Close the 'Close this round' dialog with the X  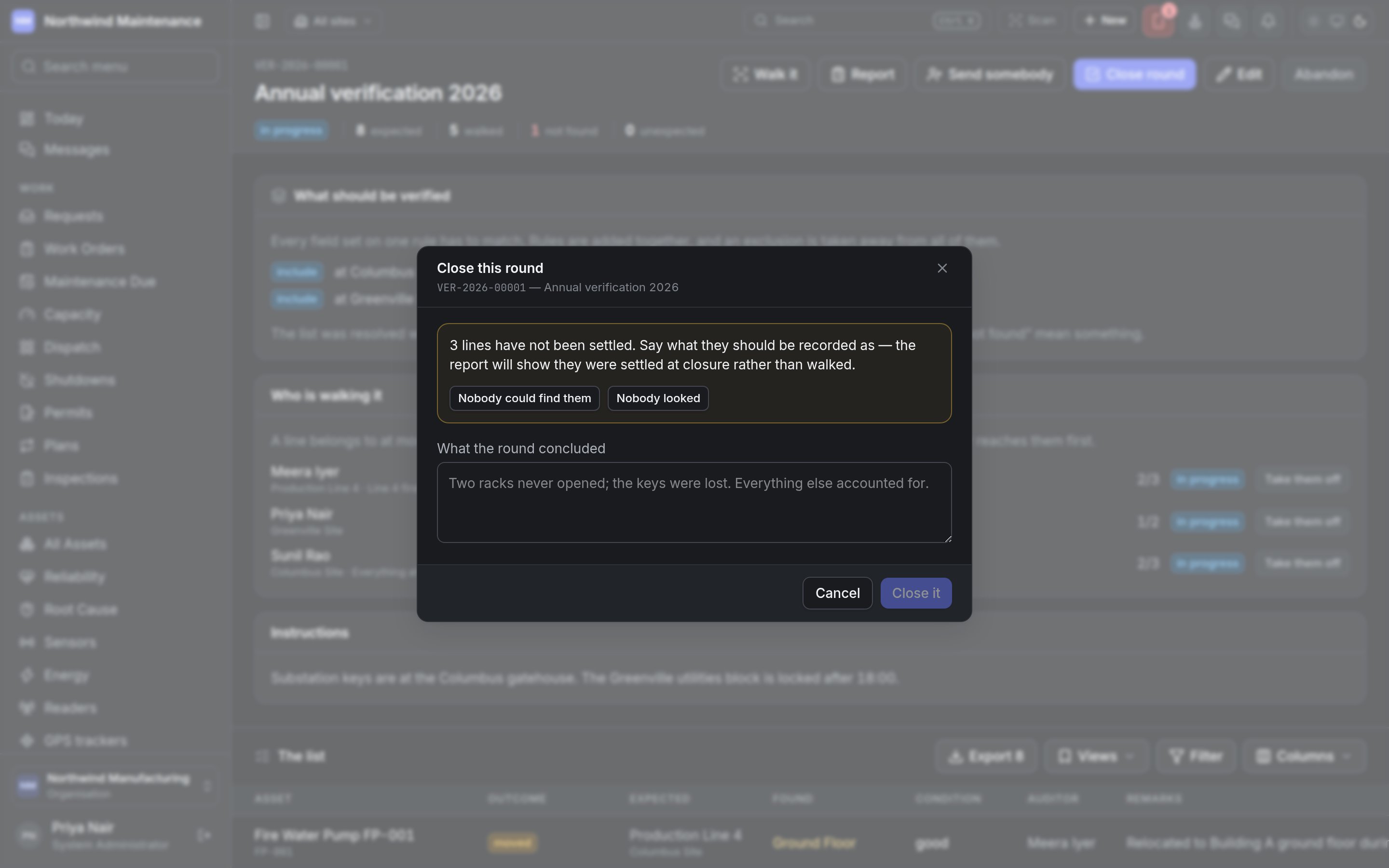coord(942,268)
